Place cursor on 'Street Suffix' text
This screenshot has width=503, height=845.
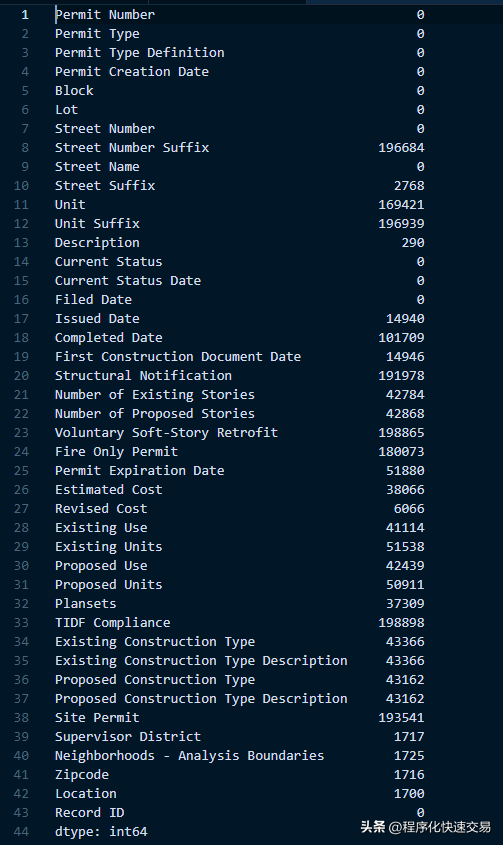click(x=105, y=185)
